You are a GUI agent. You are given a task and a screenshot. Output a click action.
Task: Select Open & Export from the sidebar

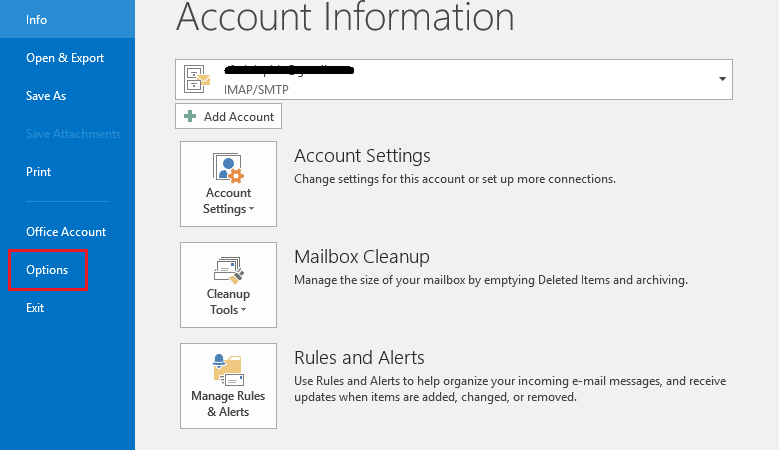pyautogui.click(x=67, y=58)
